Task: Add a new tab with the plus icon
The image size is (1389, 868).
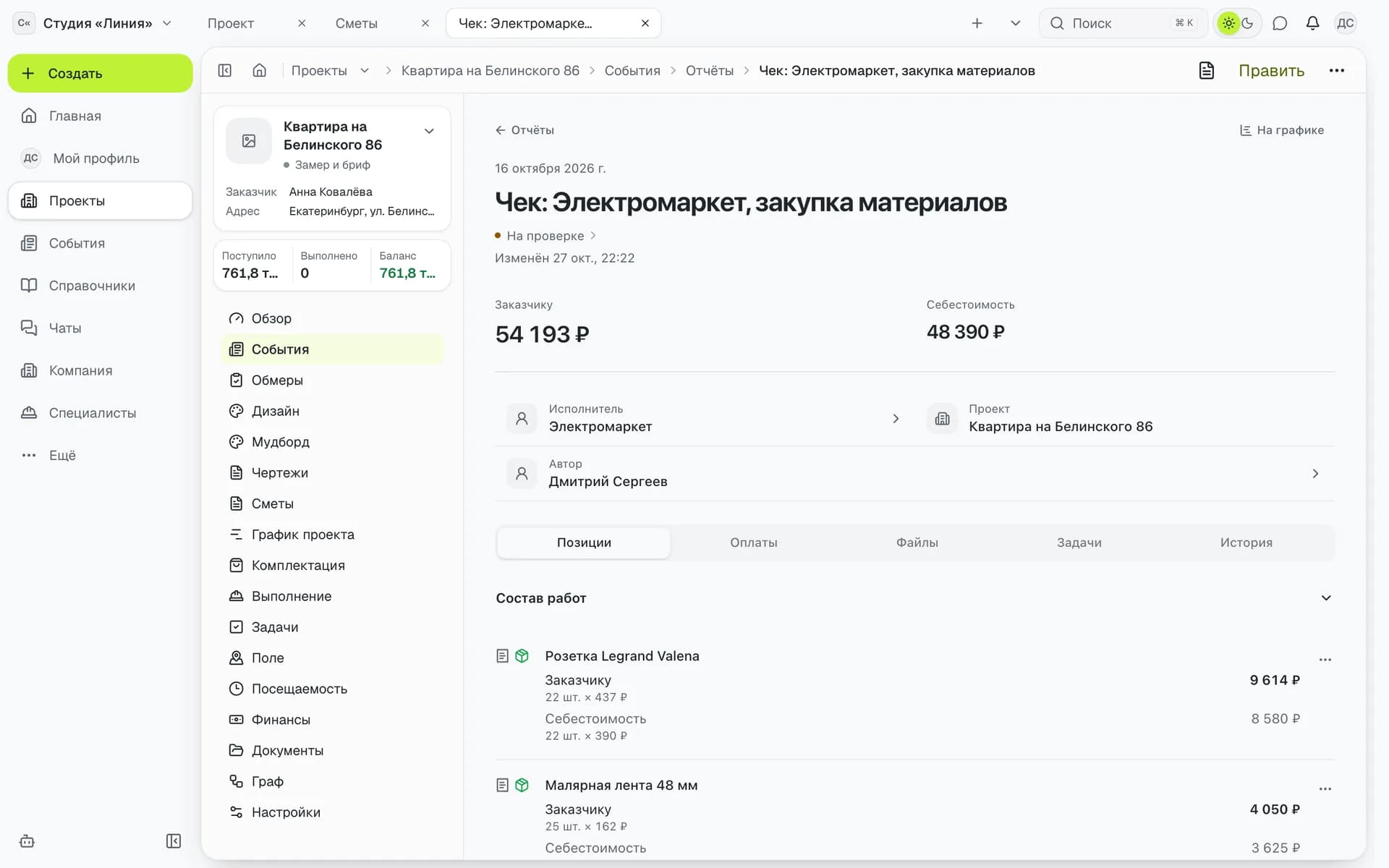Action: click(x=977, y=23)
